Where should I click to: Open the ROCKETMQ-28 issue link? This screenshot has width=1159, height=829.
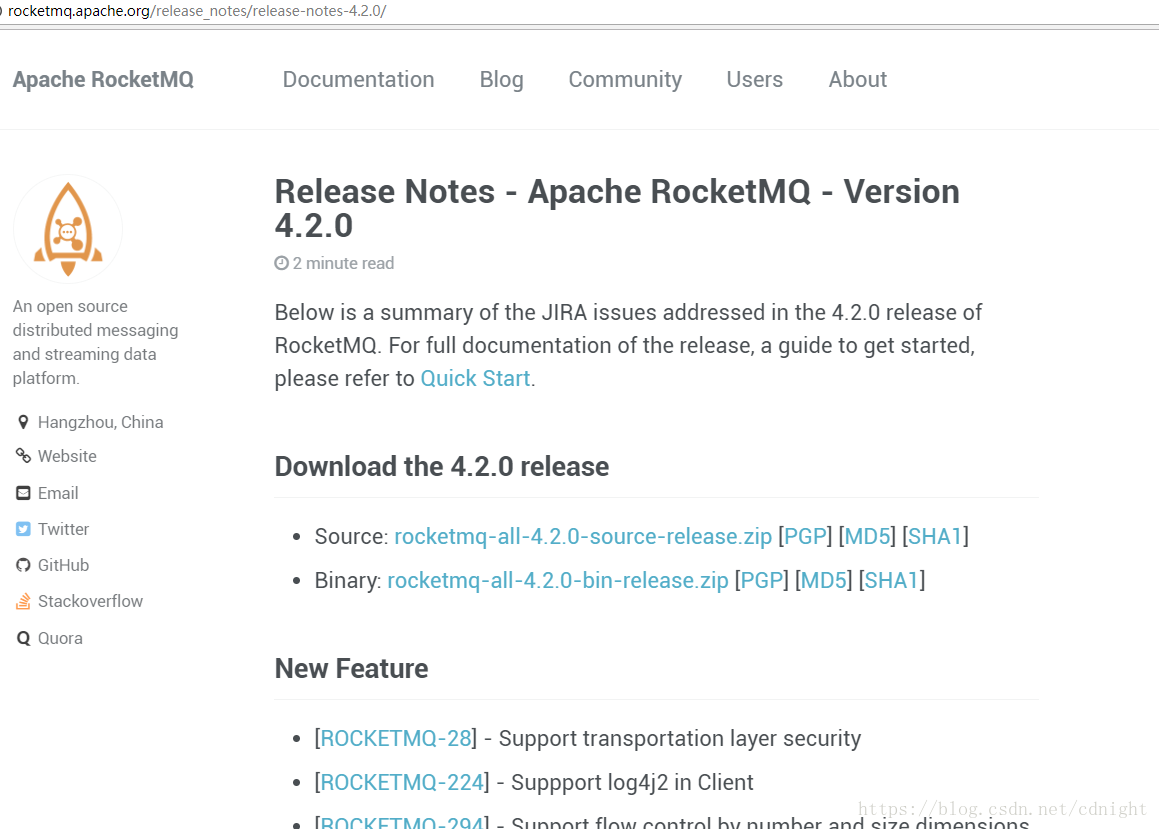click(395, 739)
